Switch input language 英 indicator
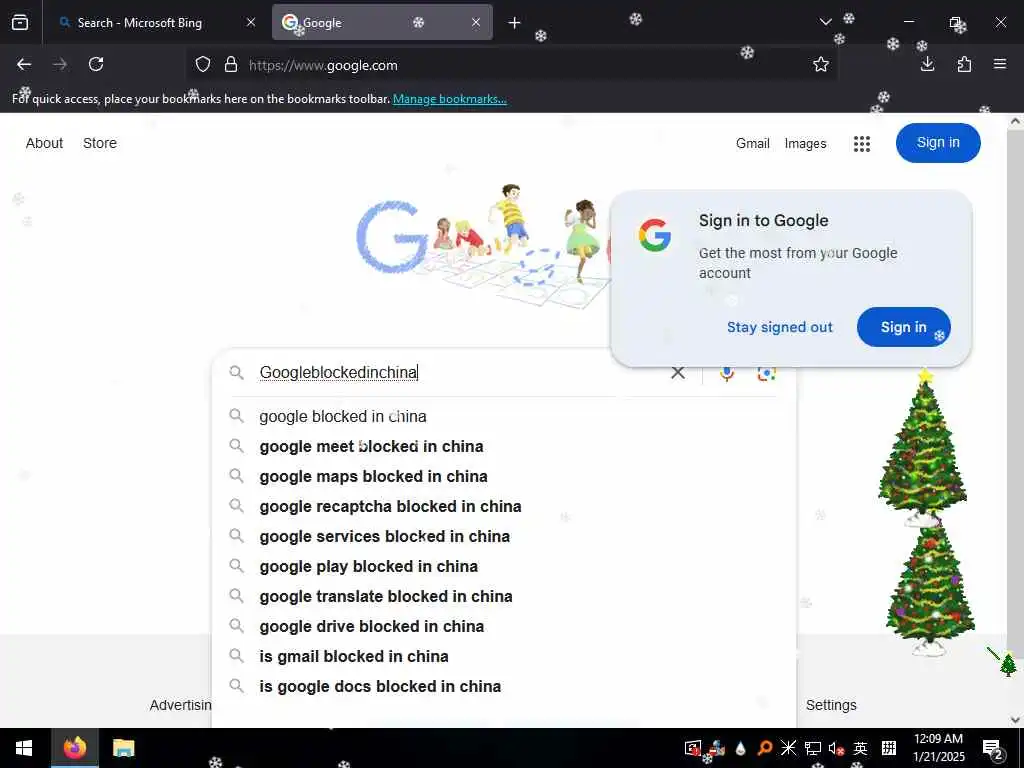 tap(861, 748)
